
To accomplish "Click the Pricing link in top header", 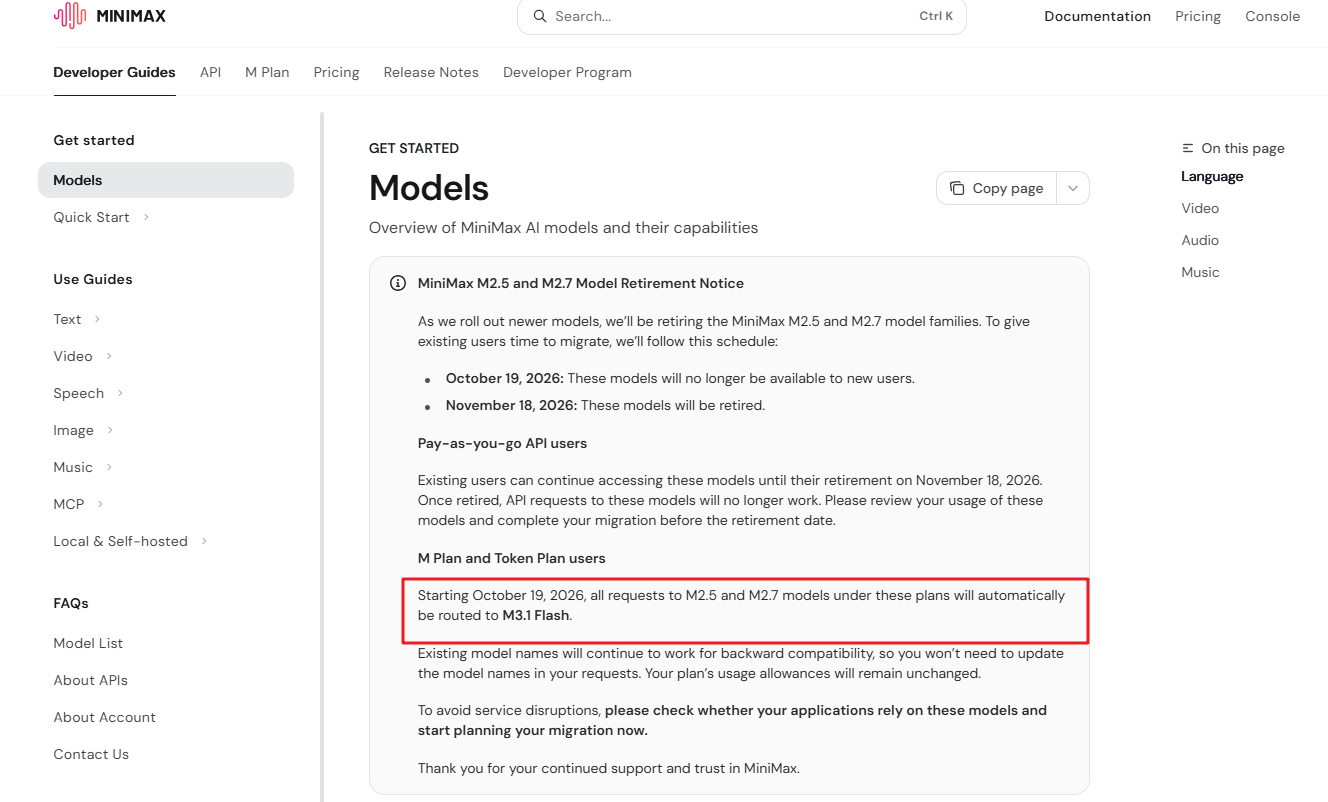I will (1198, 16).
